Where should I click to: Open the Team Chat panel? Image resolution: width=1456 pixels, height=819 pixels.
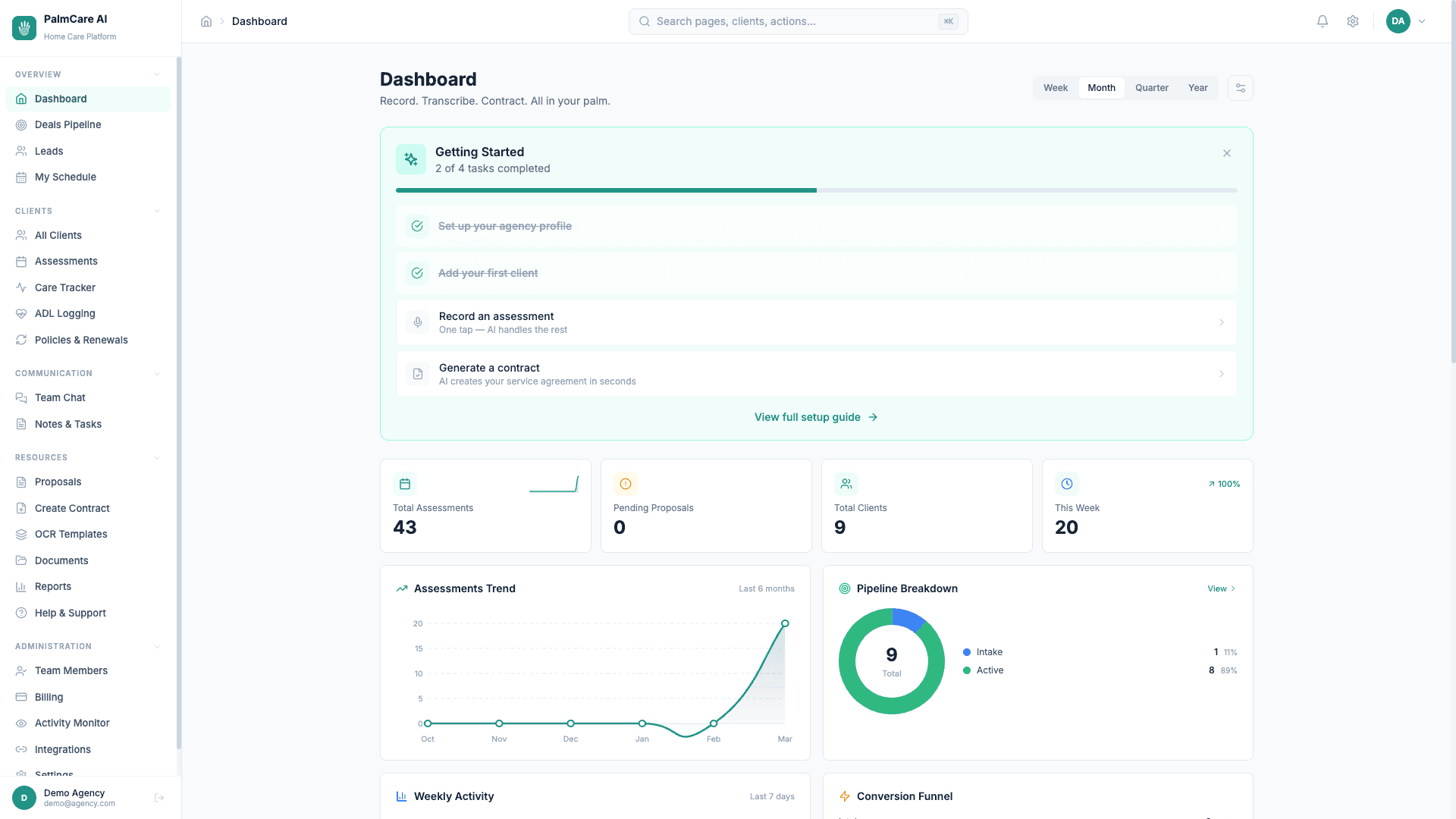[x=59, y=397]
